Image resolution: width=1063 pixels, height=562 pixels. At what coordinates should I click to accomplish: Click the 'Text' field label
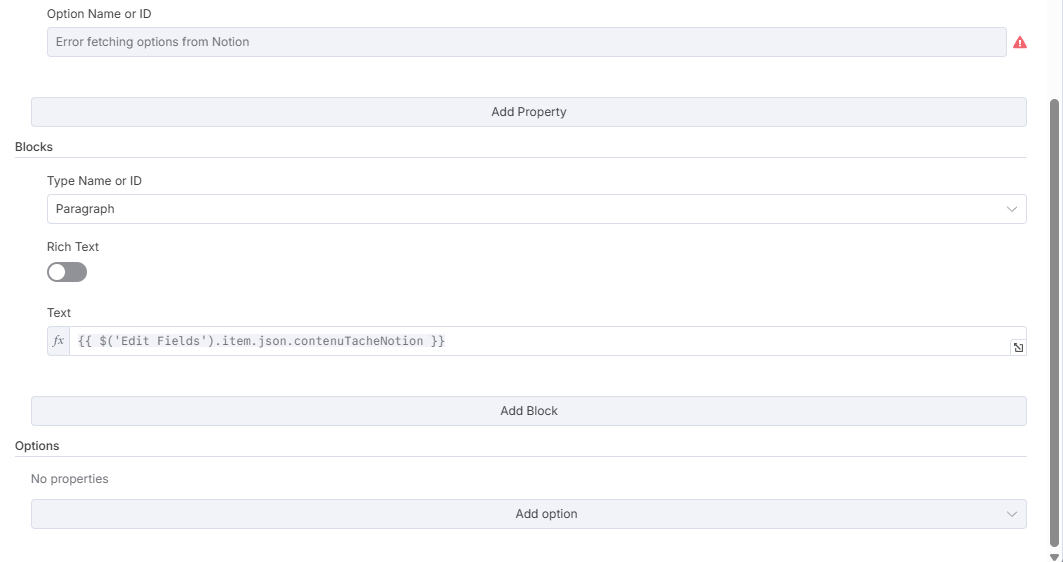click(x=59, y=313)
